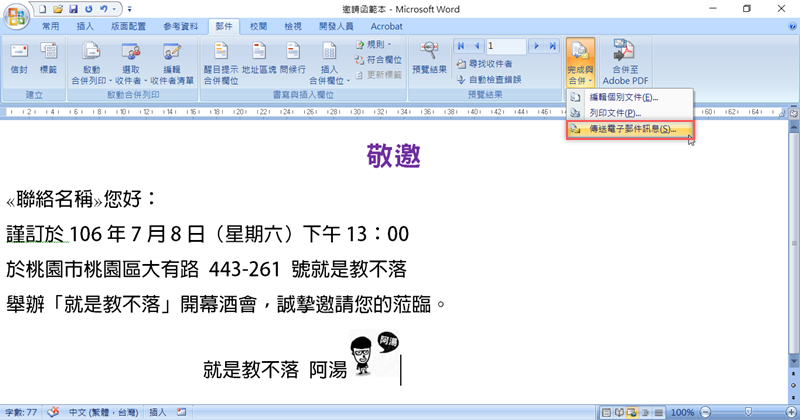Switch to Web Layout view
Viewport: 800px width, 420px height.
[632, 412]
